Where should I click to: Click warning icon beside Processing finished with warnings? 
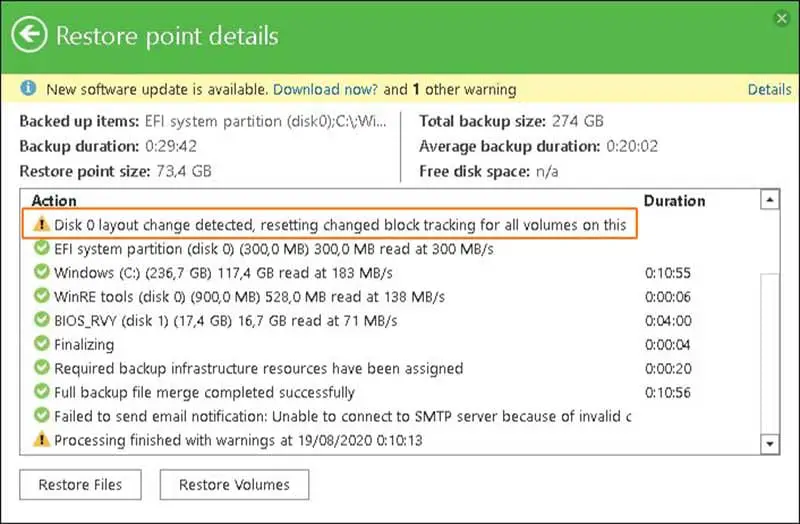coord(41,439)
